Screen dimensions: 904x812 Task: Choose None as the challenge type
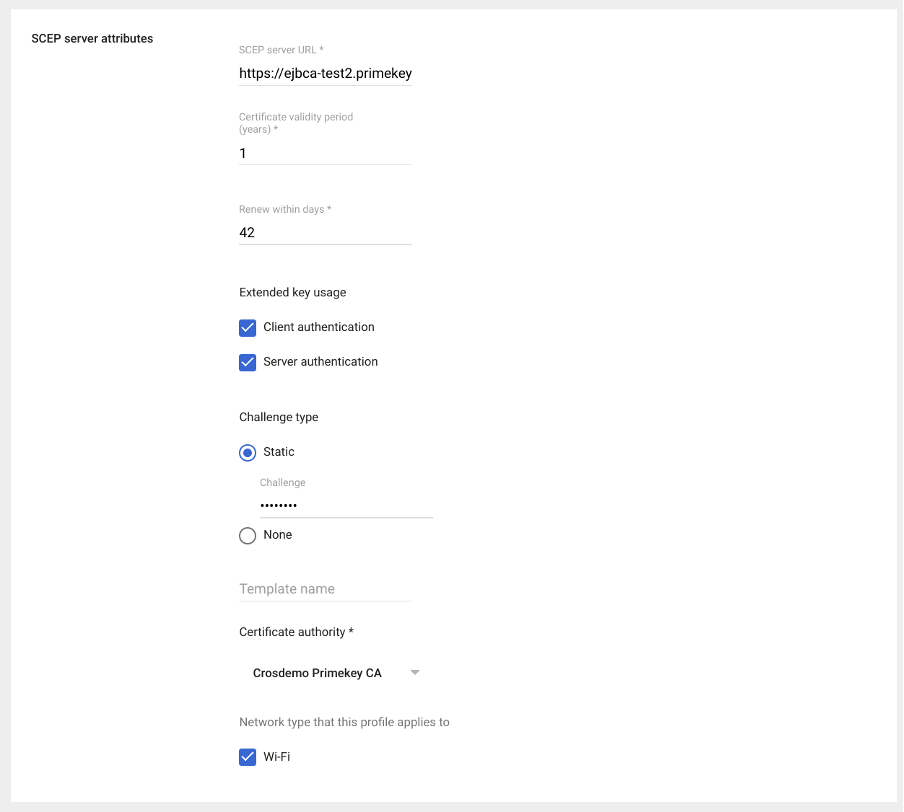click(x=248, y=536)
